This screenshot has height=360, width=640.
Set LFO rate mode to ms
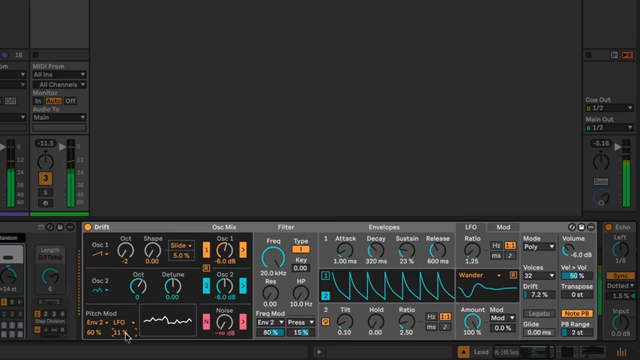(496, 256)
